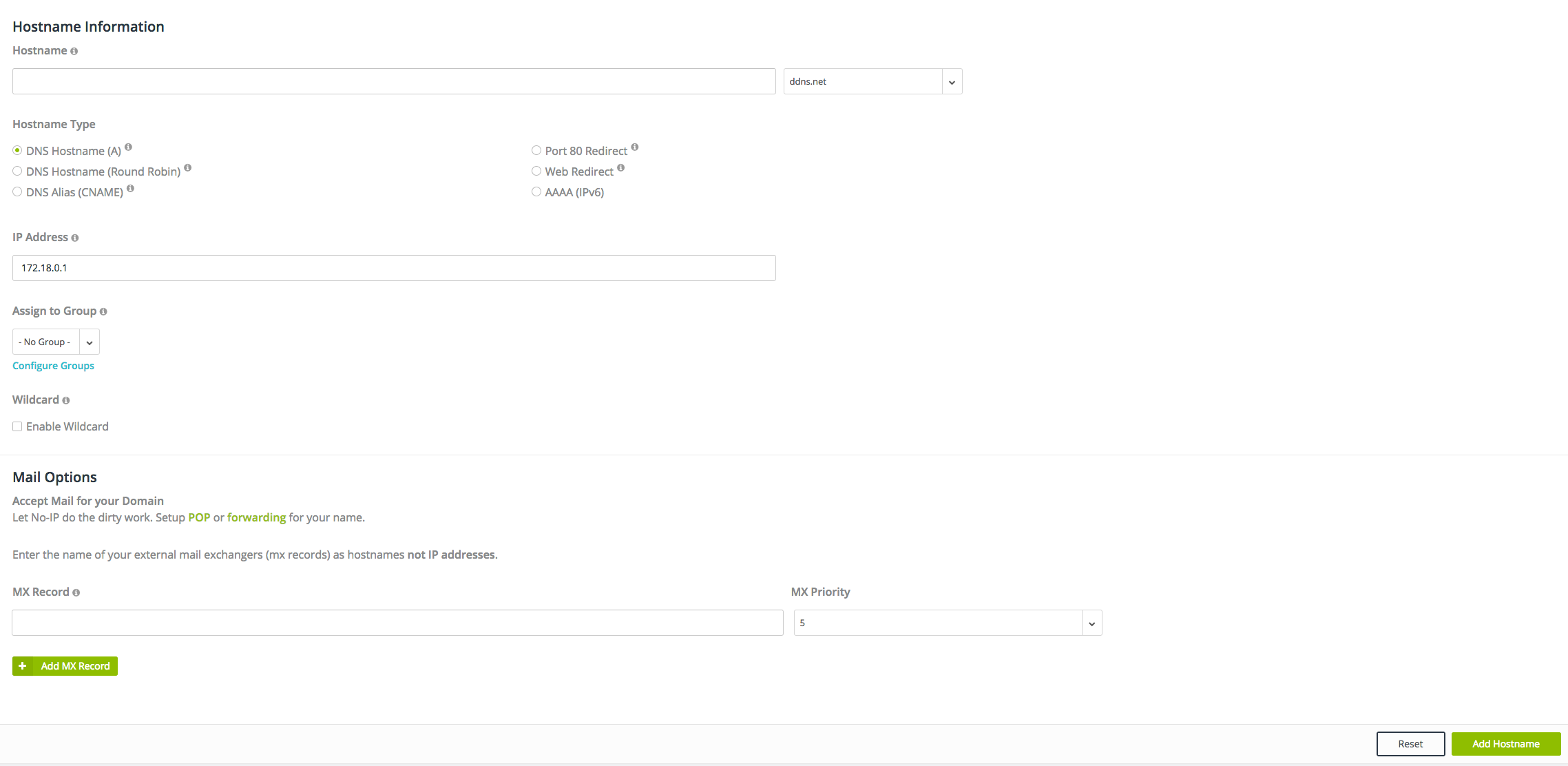Open the Assign to Group dropdown
This screenshot has height=766, width=1568.
[89, 341]
